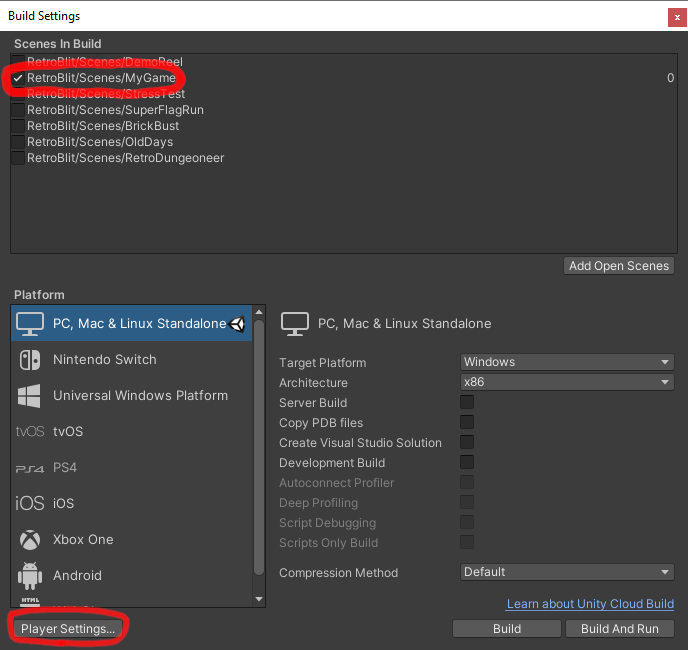Open the Target Platform dropdown
688x650 pixels.
tap(567, 362)
